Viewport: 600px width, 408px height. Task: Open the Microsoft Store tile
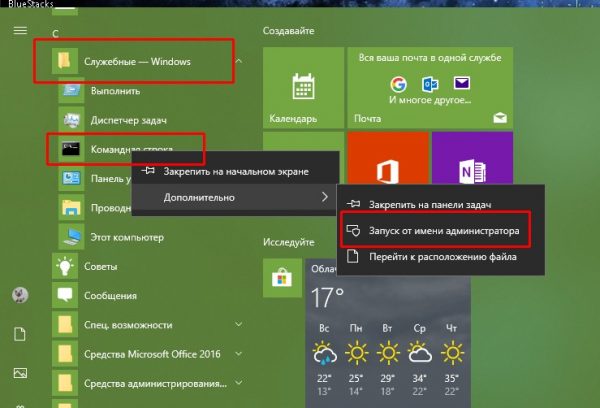click(x=282, y=278)
